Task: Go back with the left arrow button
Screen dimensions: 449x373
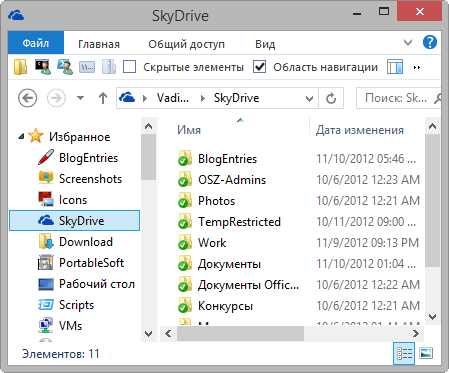Action: 27,98
